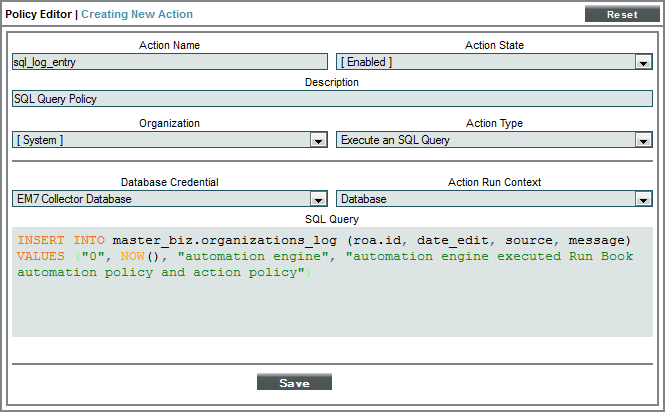Click the arrow icon on Organization field
Viewport: 665px width, 412px height.
pos(318,141)
